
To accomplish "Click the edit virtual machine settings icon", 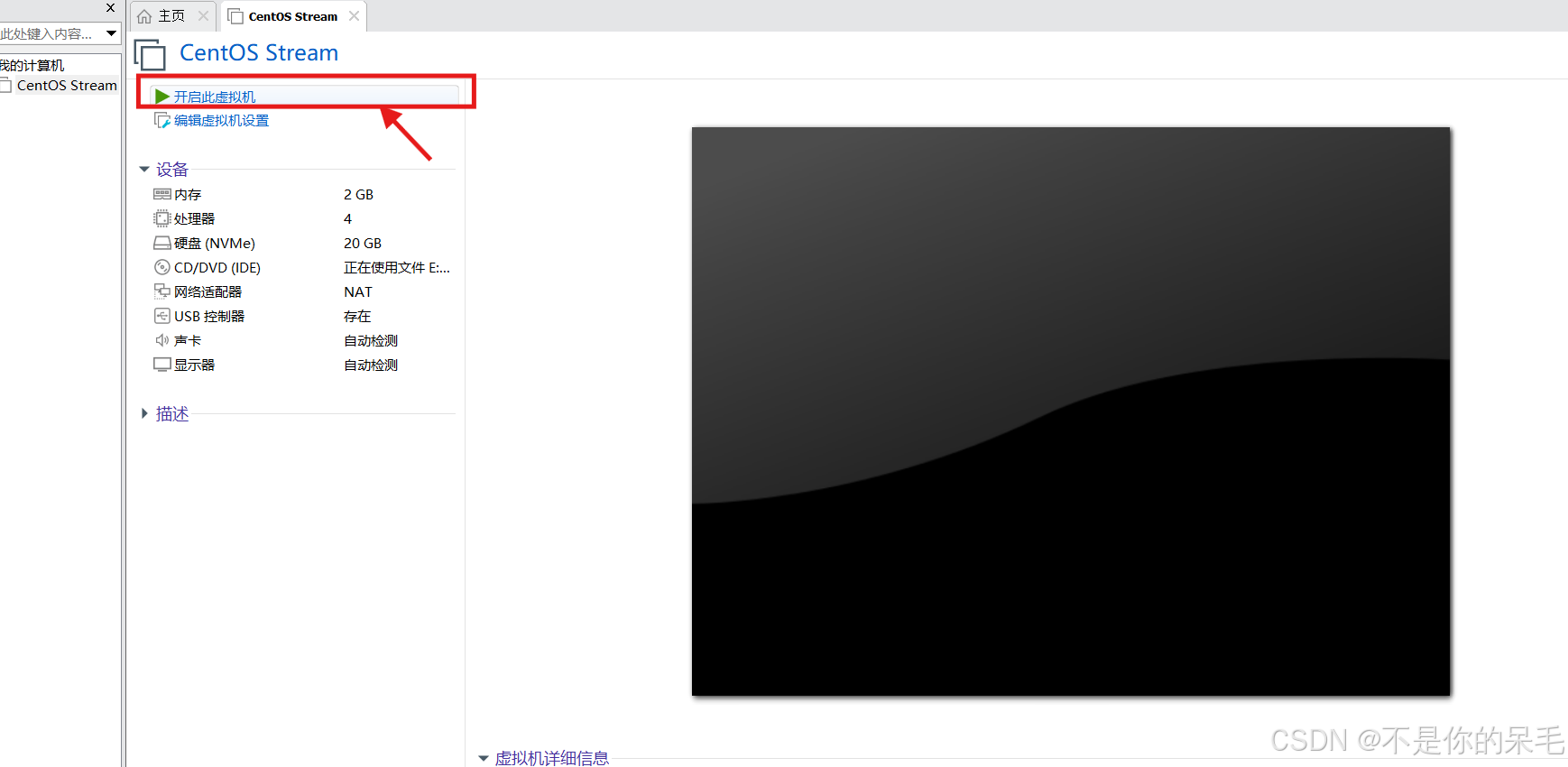I will [x=162, y=120].
